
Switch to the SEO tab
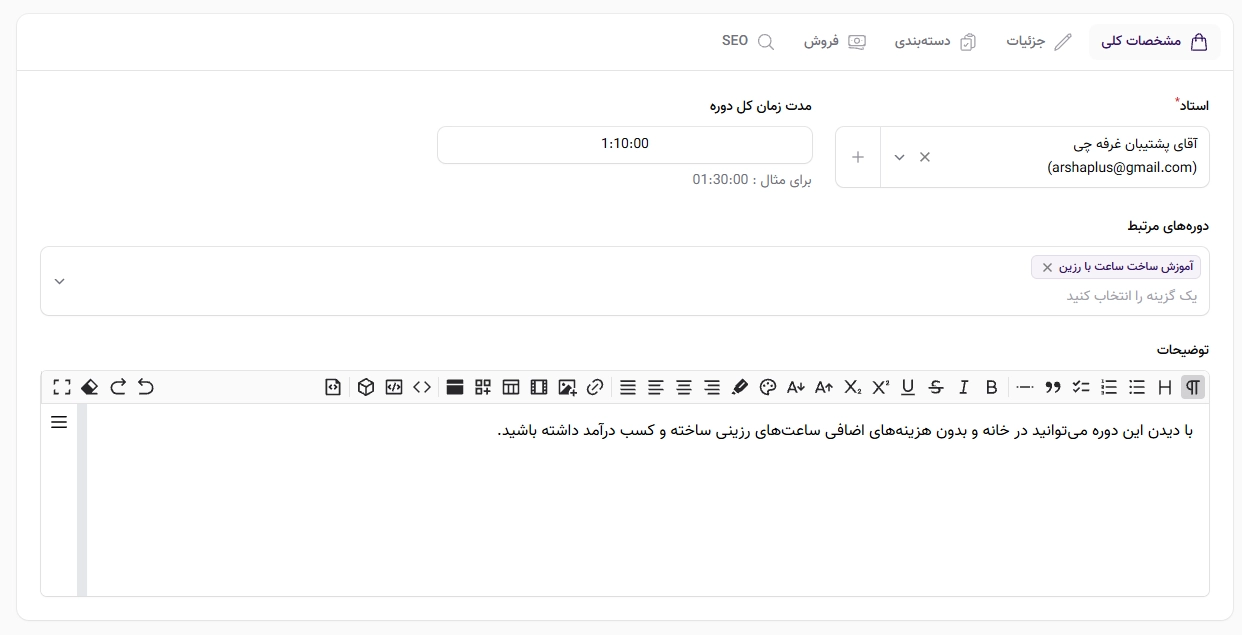[748, 41]
